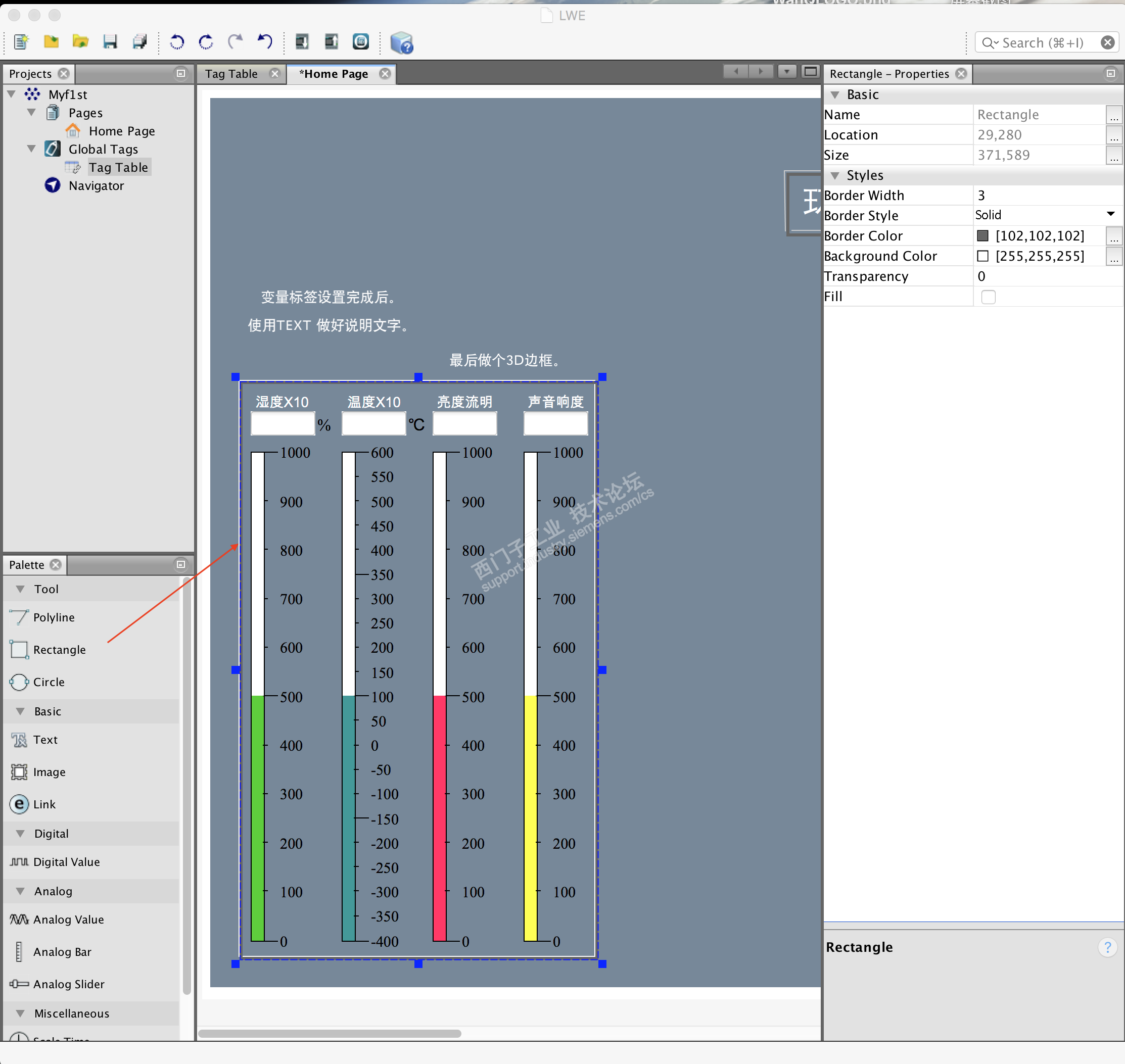Collapse the Styles properties section
The width and height of the screenshot is (1125, 1064).
click(834, 175)
